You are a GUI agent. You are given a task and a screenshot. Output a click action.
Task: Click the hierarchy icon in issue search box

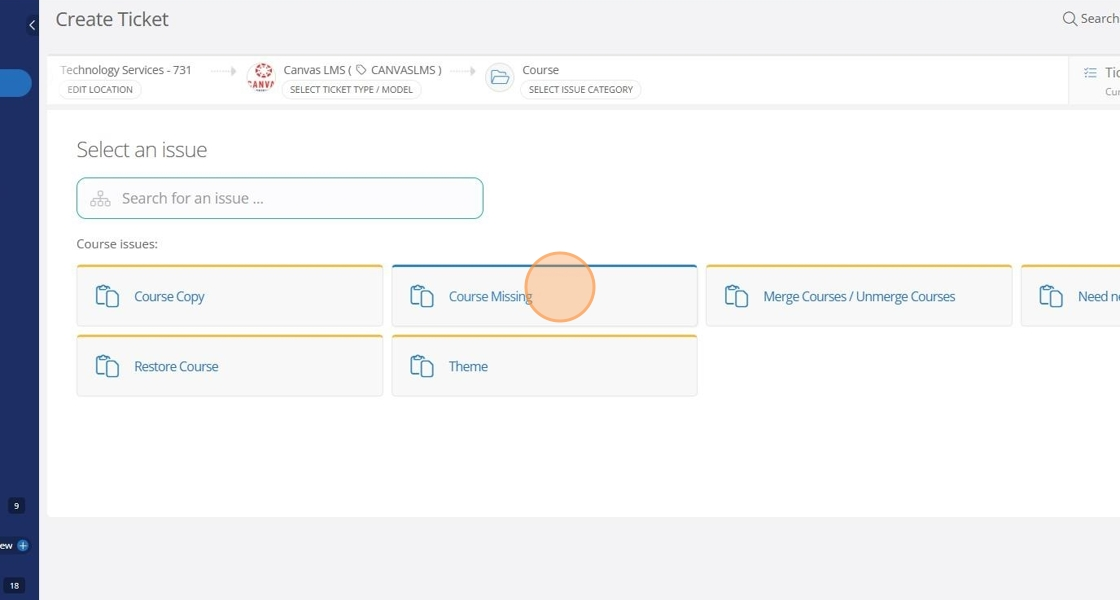click(100, 198)
